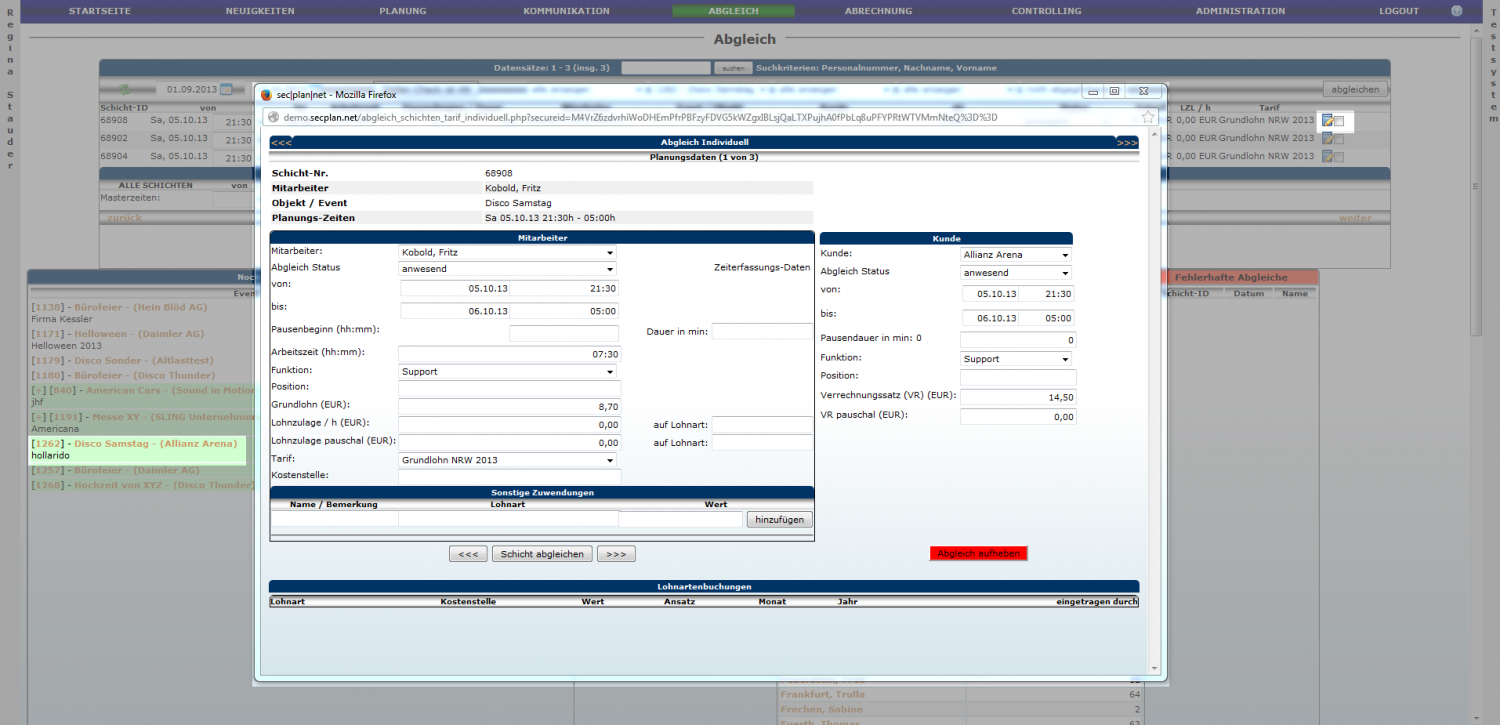Select the highlighted Abgleich menu item

tap(733, 11)
